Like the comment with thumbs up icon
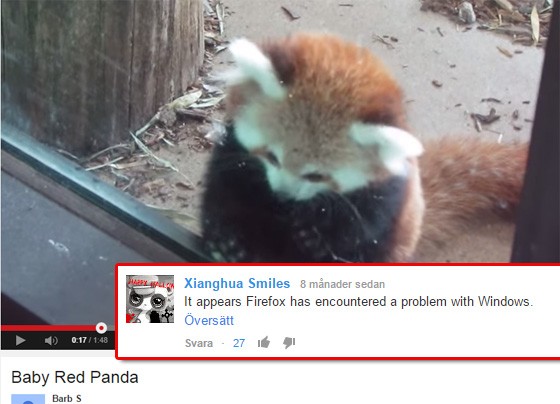 [x=264, y=343]
